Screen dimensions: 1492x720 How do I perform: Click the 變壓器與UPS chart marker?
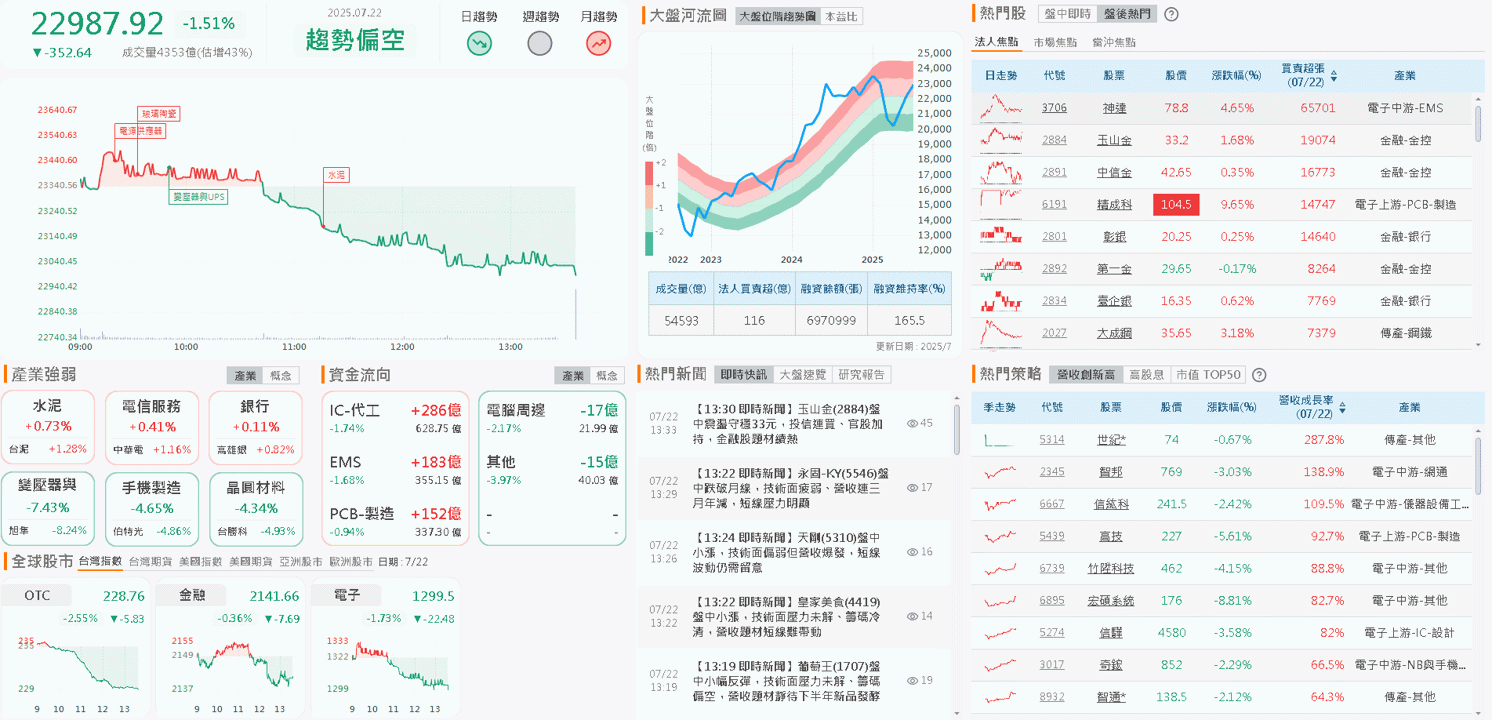coord(198,197)
